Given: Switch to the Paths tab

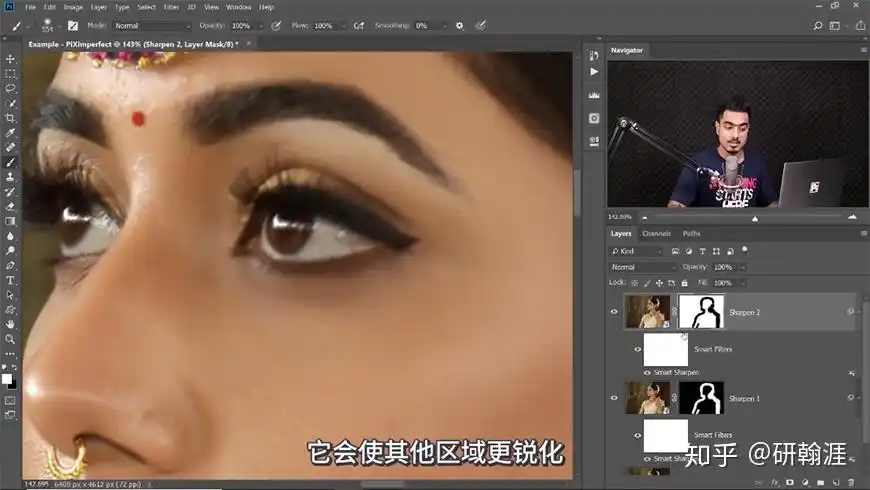Looking at the screenshot, I should (691, 234).
